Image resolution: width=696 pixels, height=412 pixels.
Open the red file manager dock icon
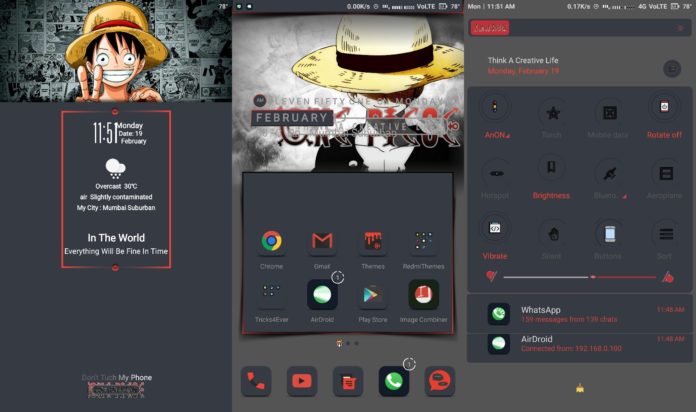coord(348,381)
